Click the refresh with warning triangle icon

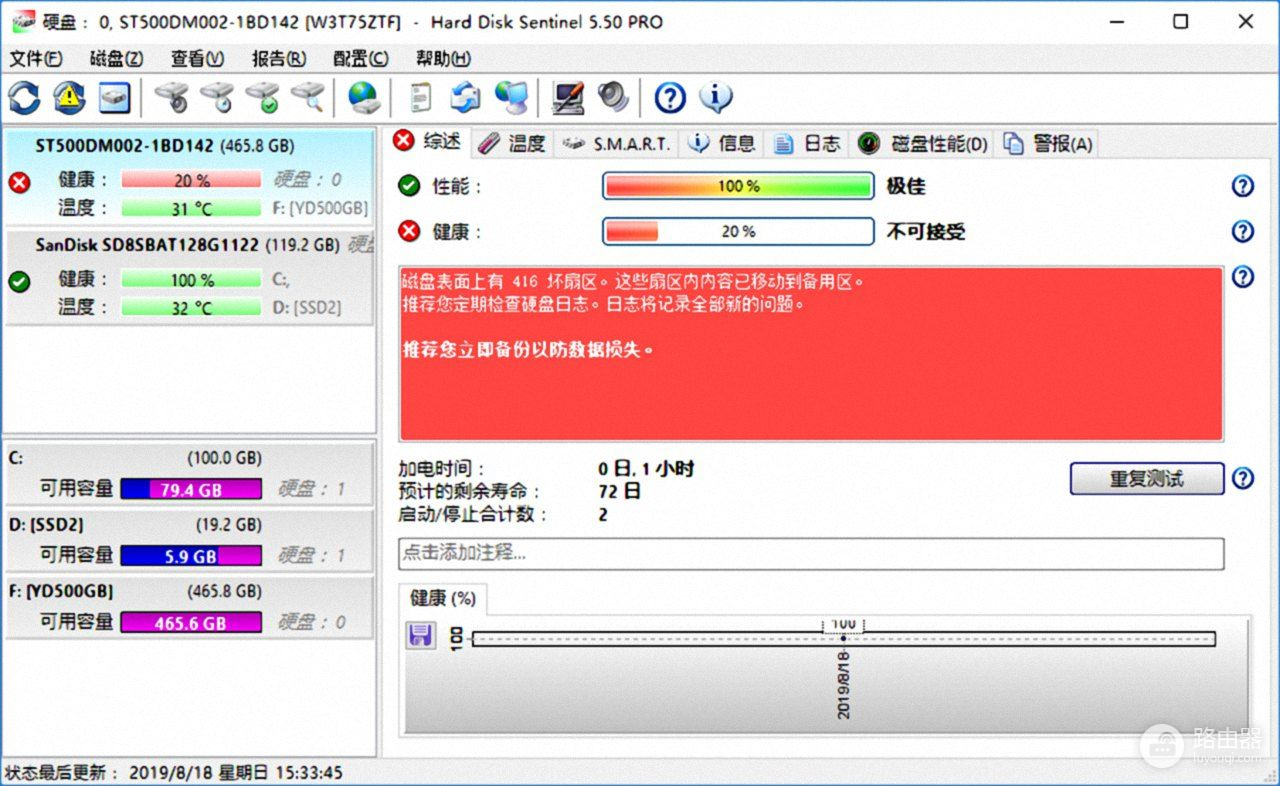pyautogui.click(x=69, y=97)
